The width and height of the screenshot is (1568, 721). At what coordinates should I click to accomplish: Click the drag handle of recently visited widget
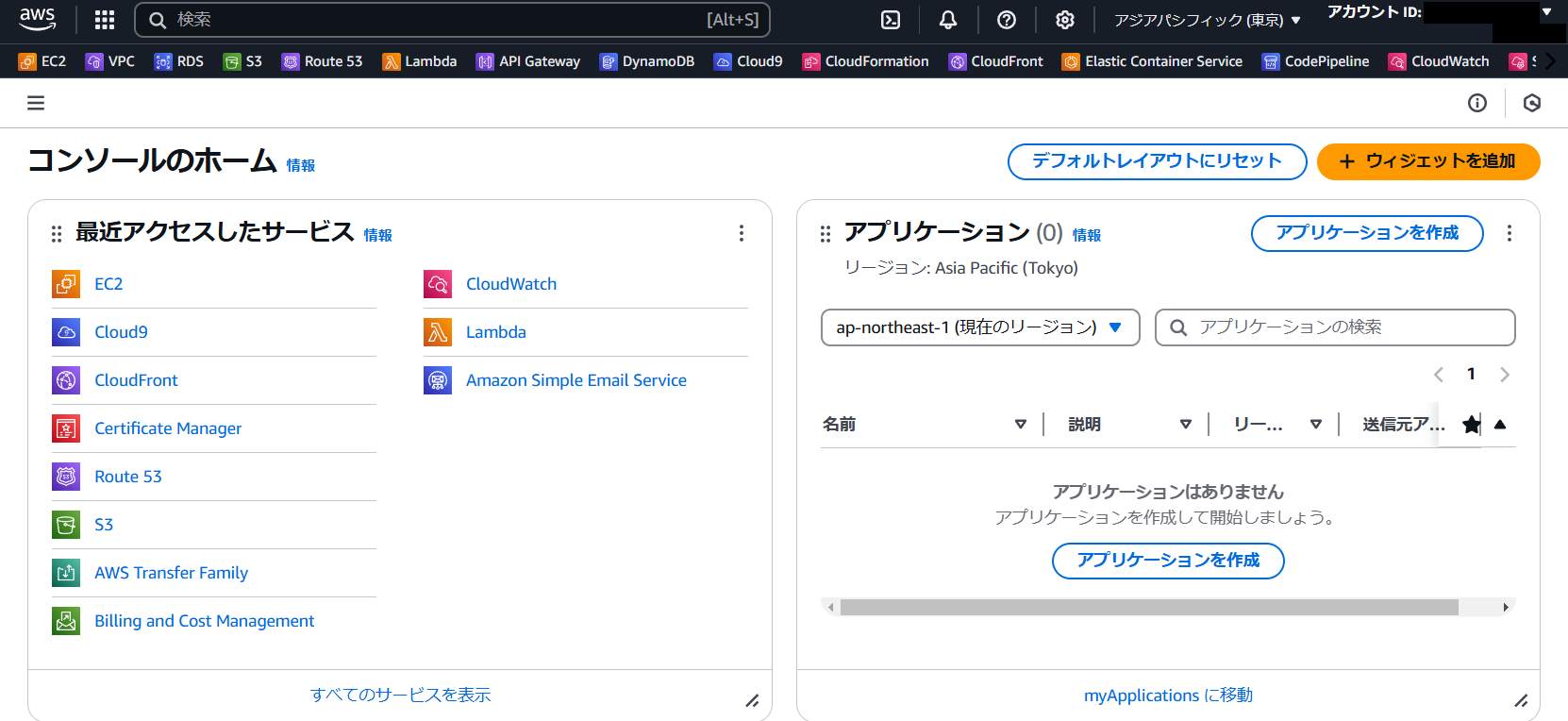pyautogui.click(x=57, y=233)
